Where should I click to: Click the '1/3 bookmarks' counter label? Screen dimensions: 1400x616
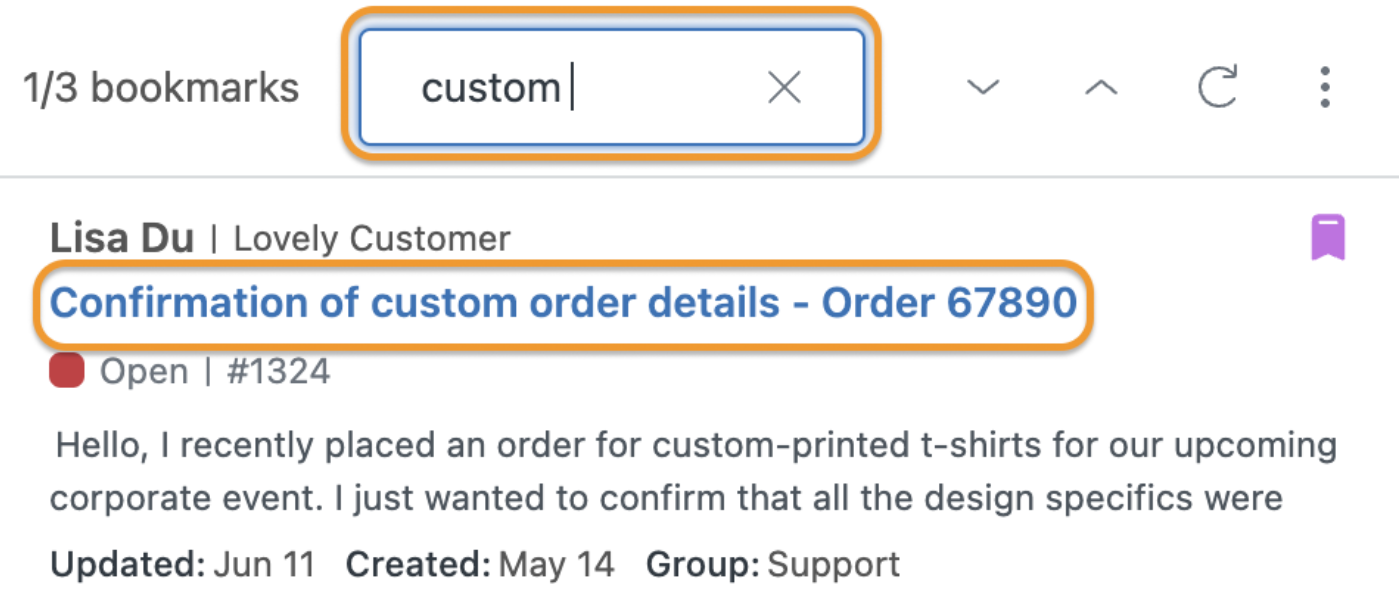pyautogui.click(x=161, y=88)
